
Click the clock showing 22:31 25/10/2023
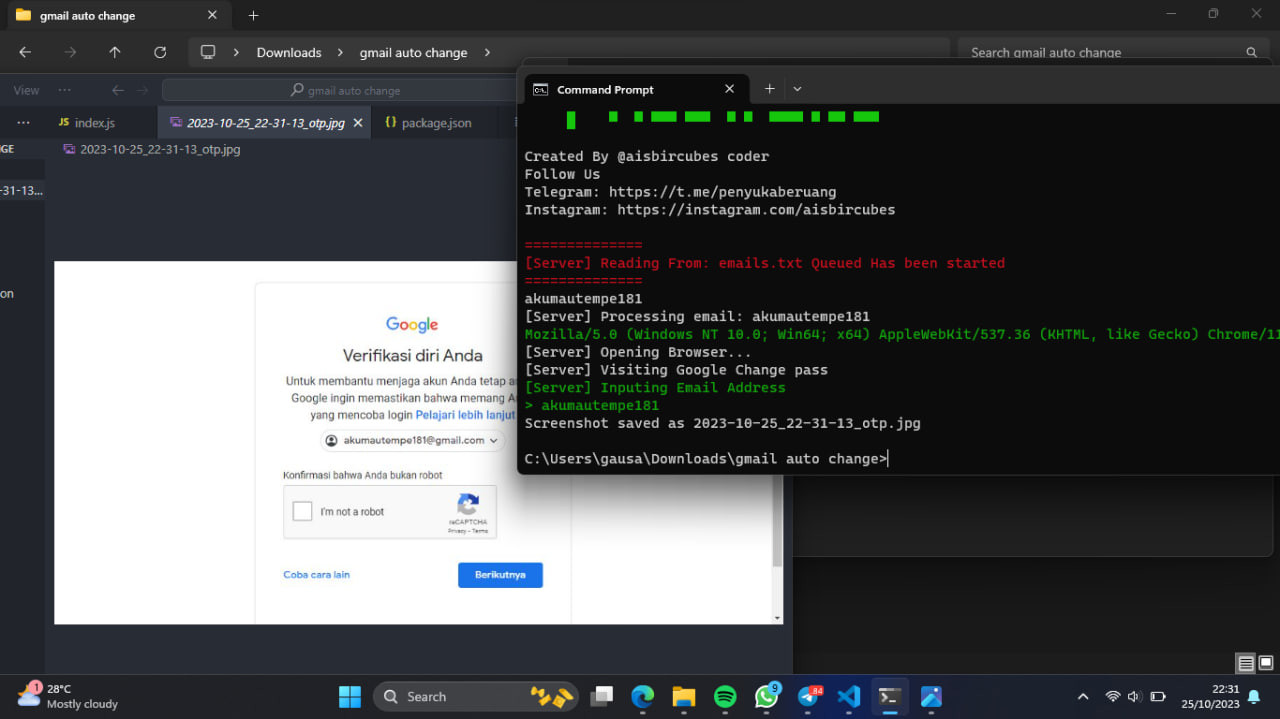(x=1209, y=696)
